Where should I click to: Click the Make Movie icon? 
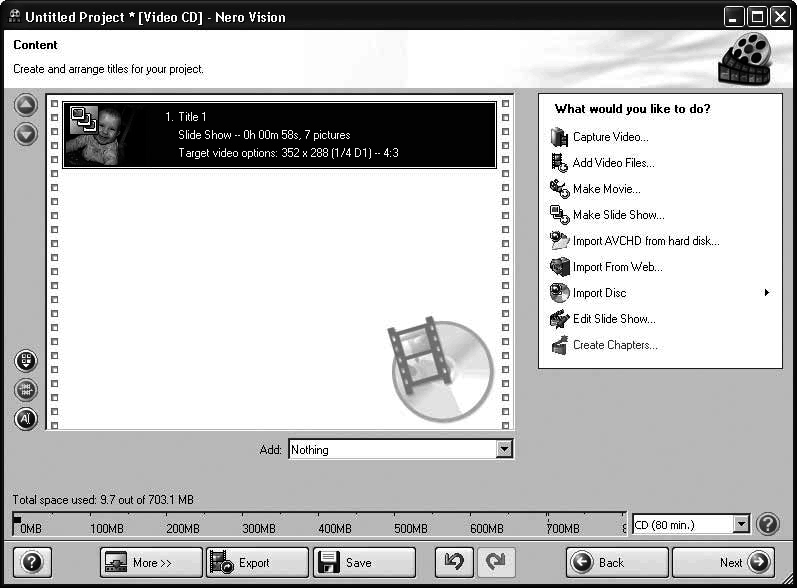click(x=559, y=189)
